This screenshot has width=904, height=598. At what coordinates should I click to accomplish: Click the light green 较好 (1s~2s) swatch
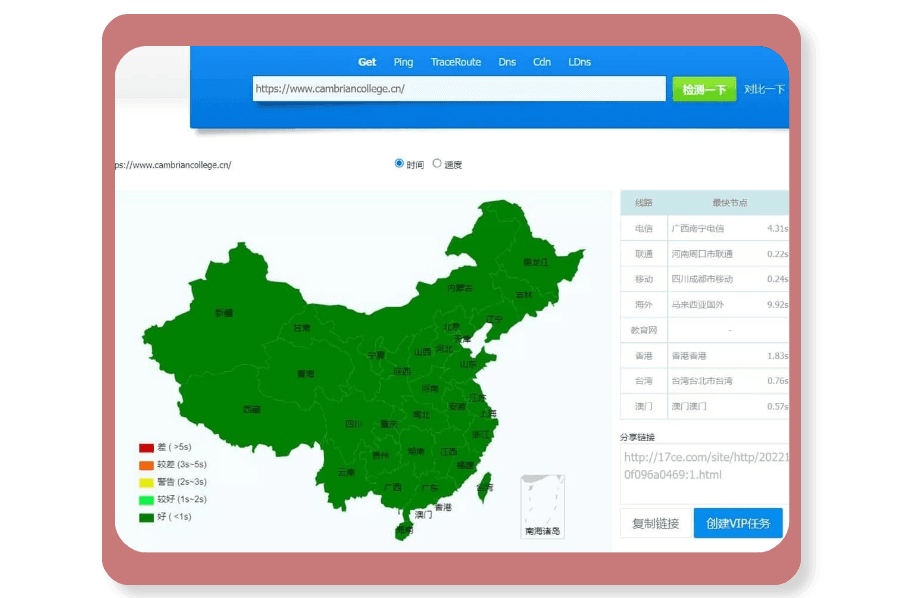coord(146,499)
